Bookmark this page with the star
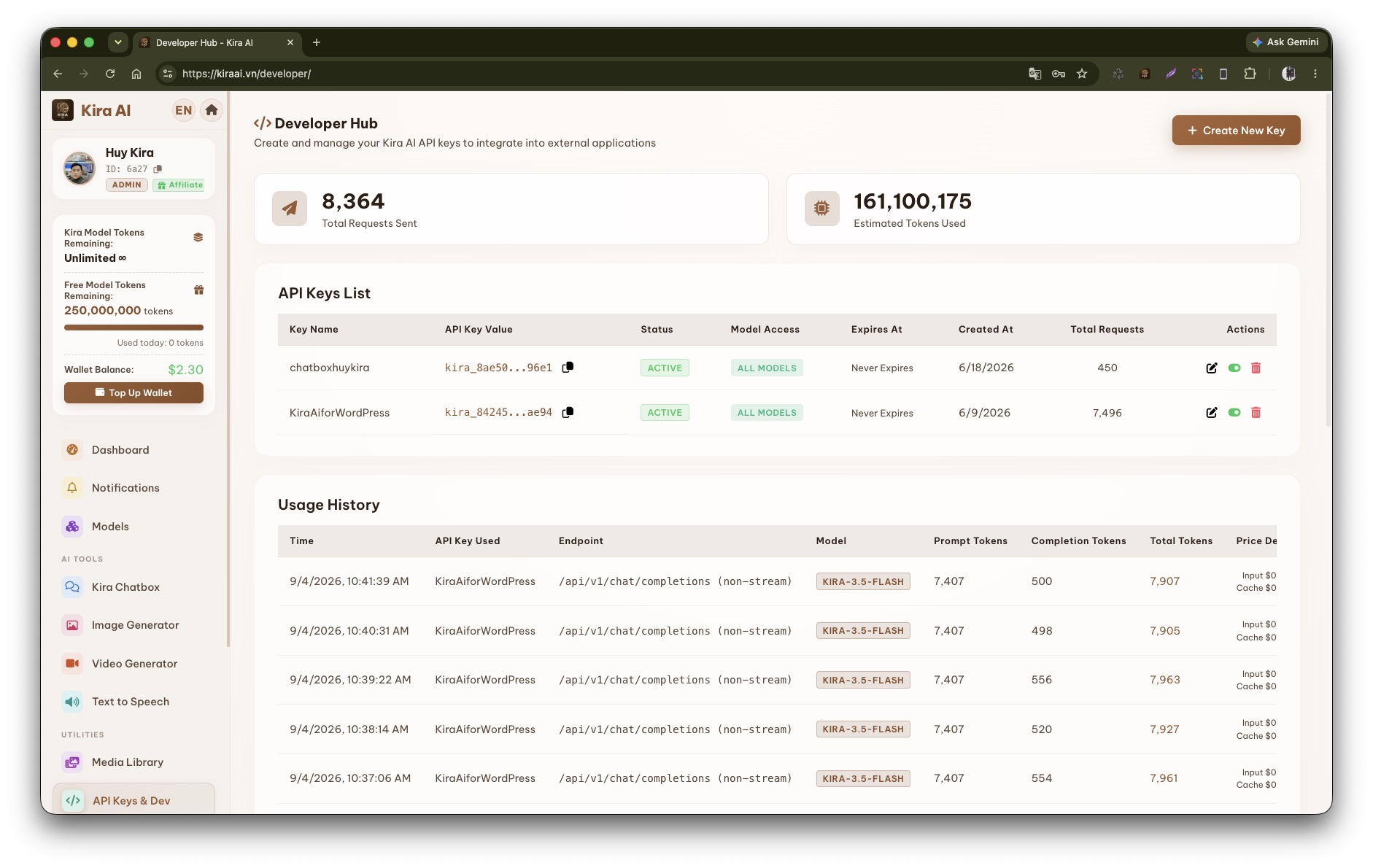 click(x=1082, y=74)
